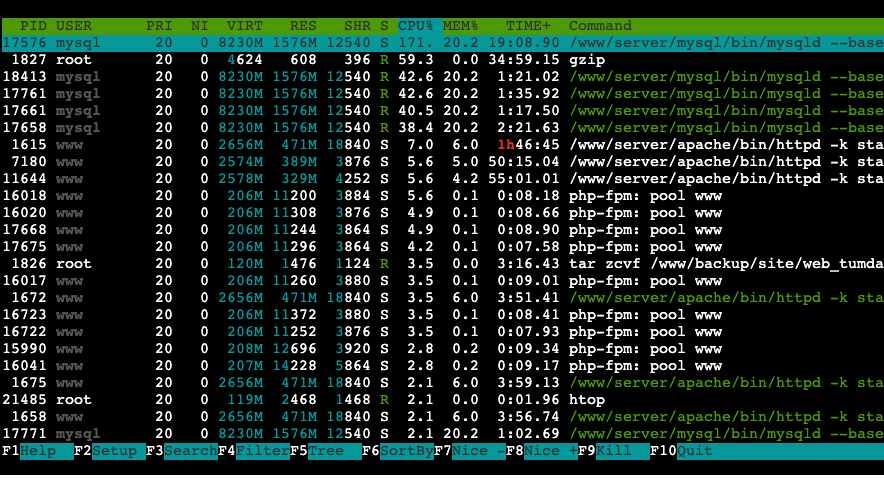The image size is (884, 490).
Task: Click F8 Nice + to raise niceness
Action: (542, 451)
